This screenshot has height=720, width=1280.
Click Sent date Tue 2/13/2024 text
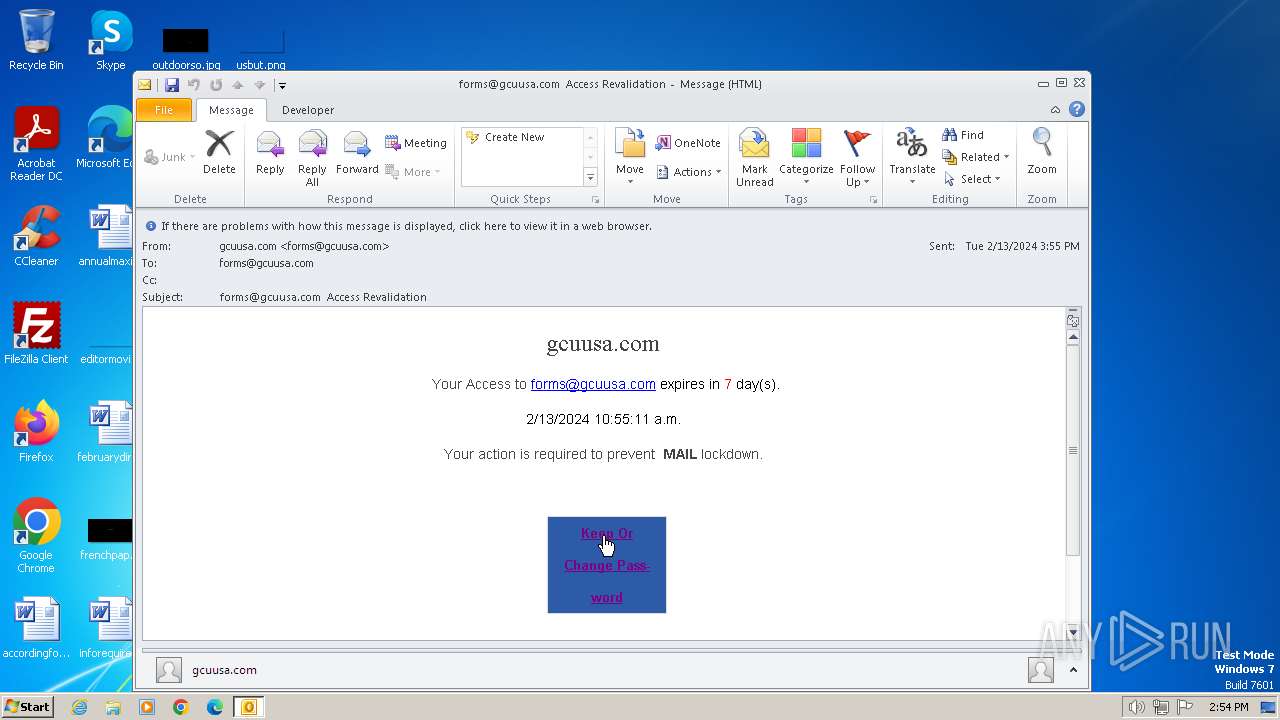1022,246
